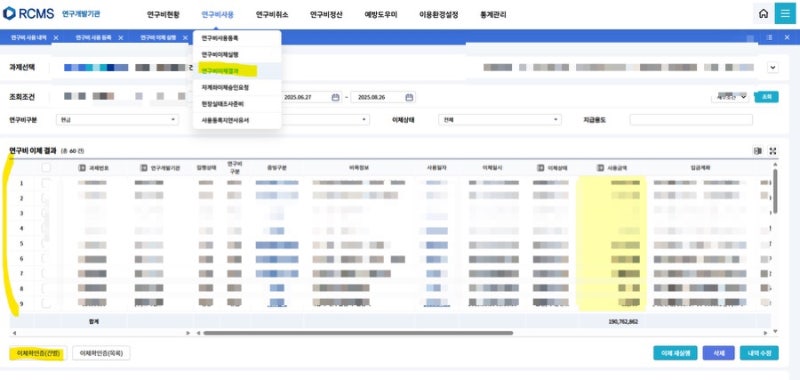Close all tabs with blue bar X icon
The height and width of the screenshot is (380, 800).
point(787,38)
